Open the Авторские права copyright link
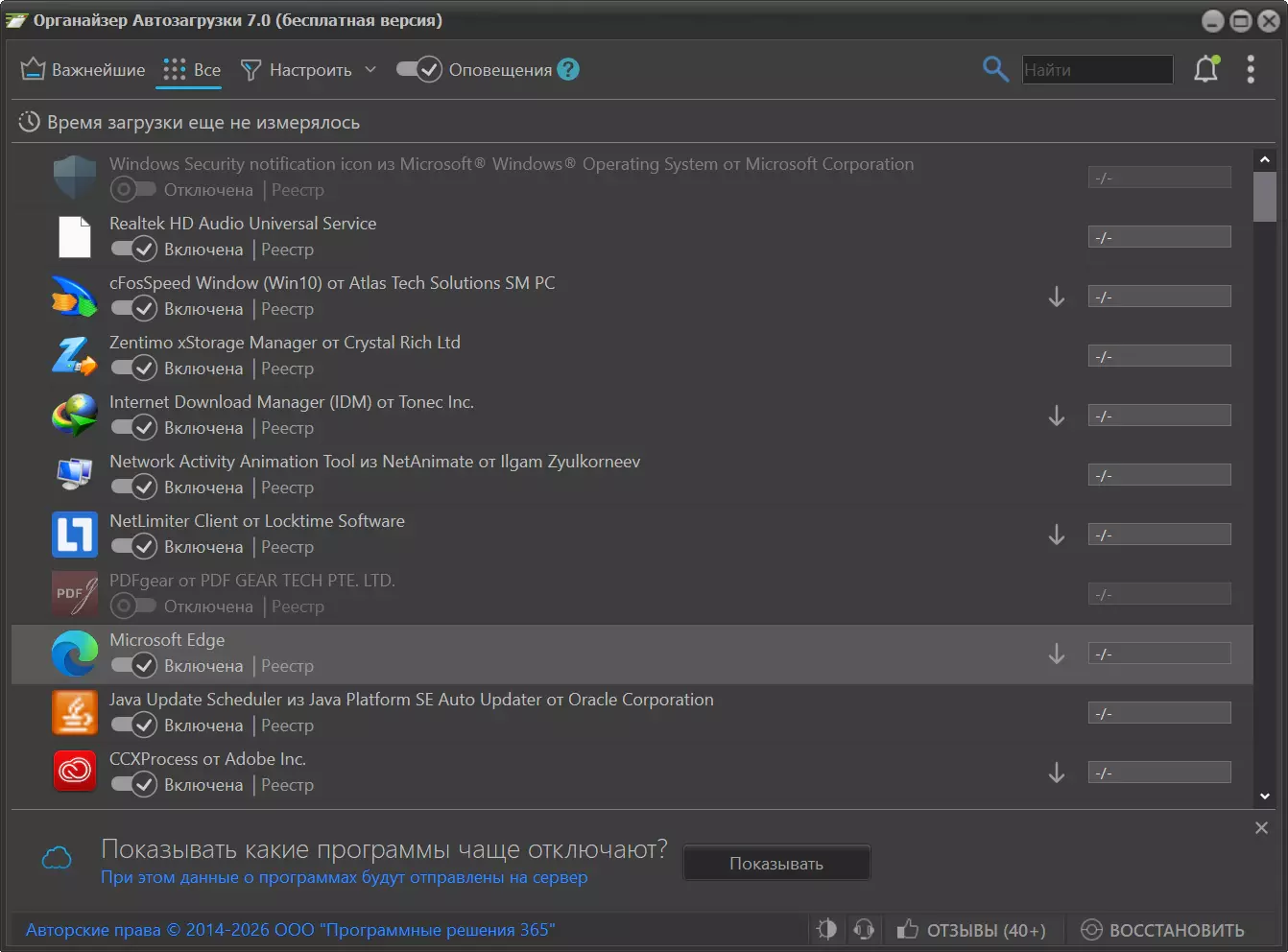 (290, 930)
